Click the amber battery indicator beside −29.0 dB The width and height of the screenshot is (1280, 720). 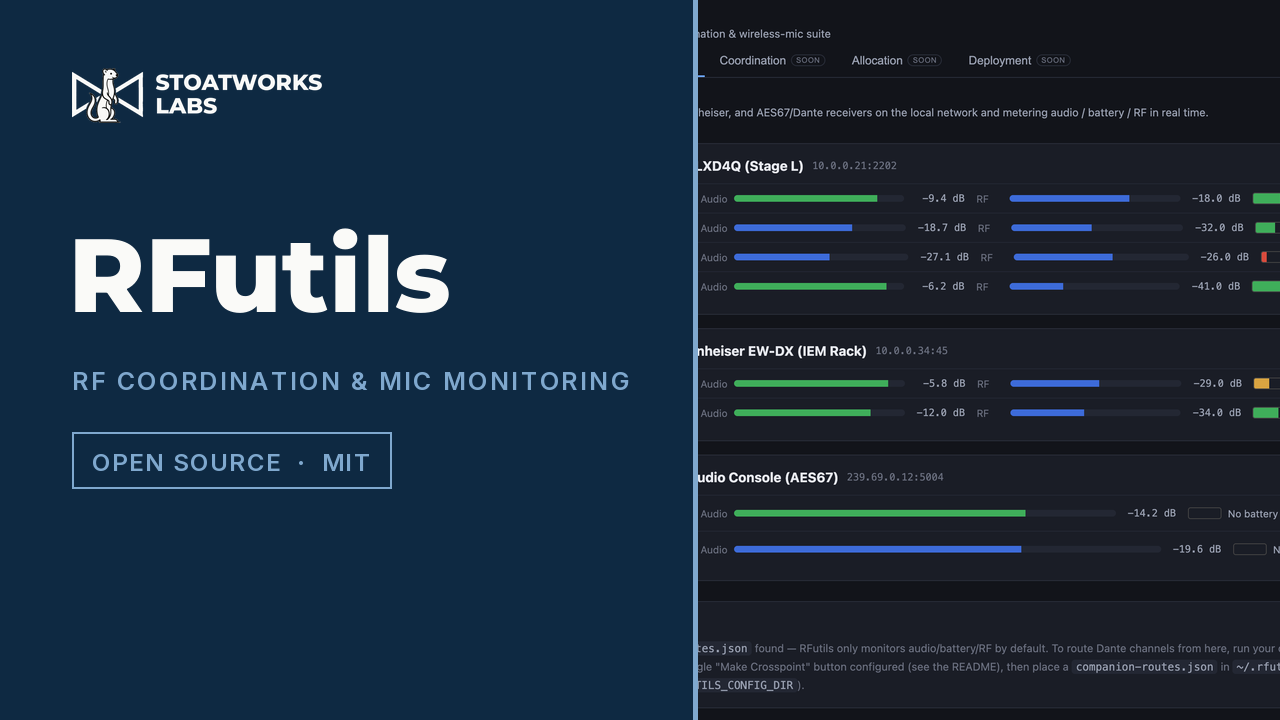(x=1266, y=383)
